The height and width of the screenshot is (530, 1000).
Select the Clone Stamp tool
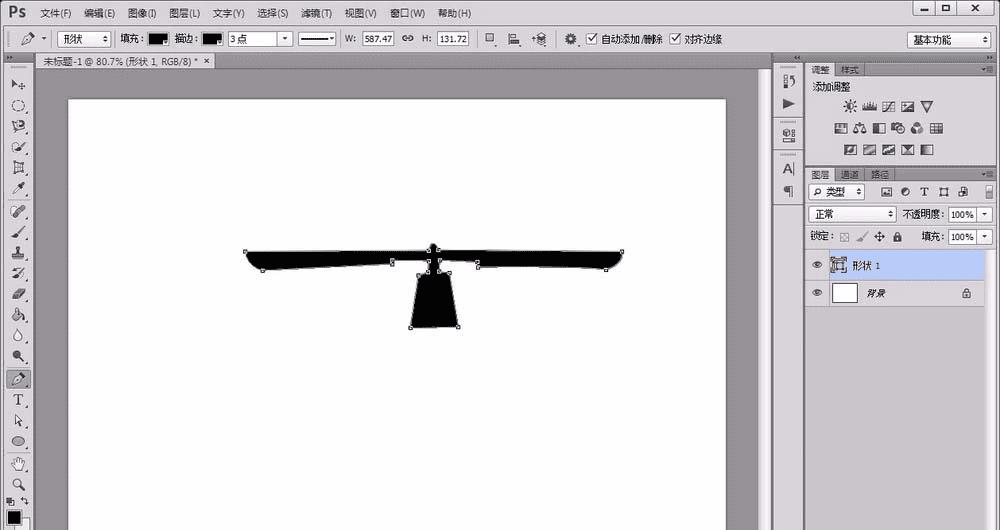pyautogui.click(x=18, y=253)
